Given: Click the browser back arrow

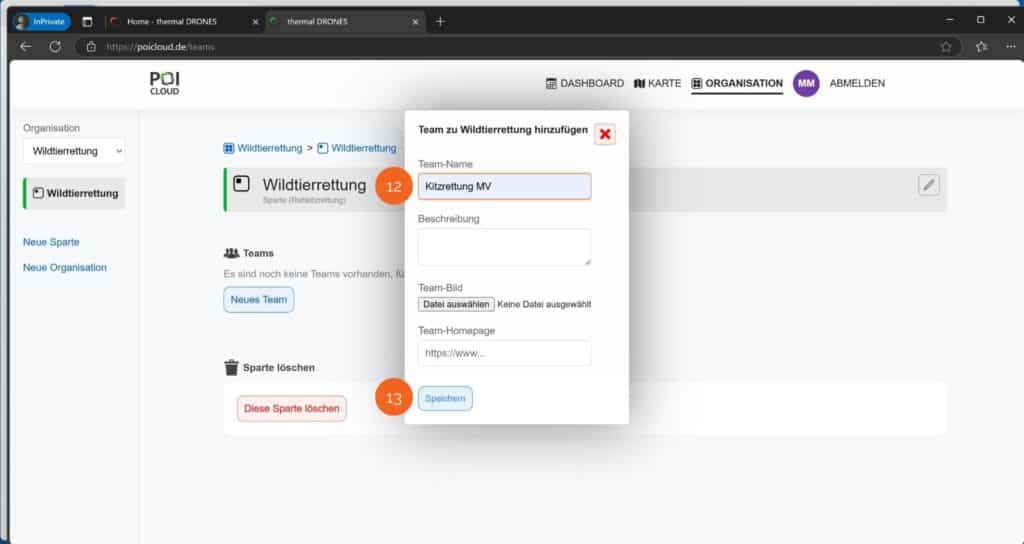Looking at the screenshot, I should coord(26,46).
